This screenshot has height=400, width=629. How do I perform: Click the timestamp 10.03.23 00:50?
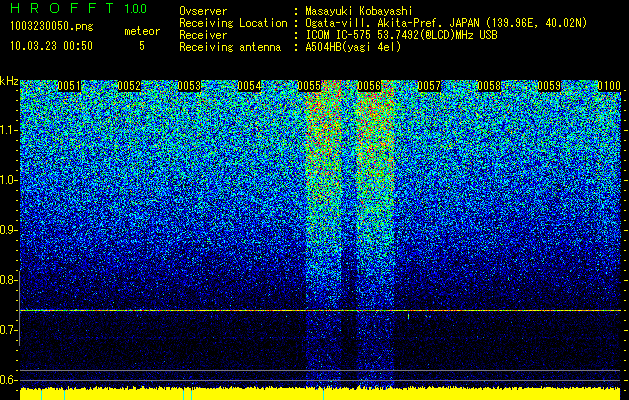coord(52,46)
